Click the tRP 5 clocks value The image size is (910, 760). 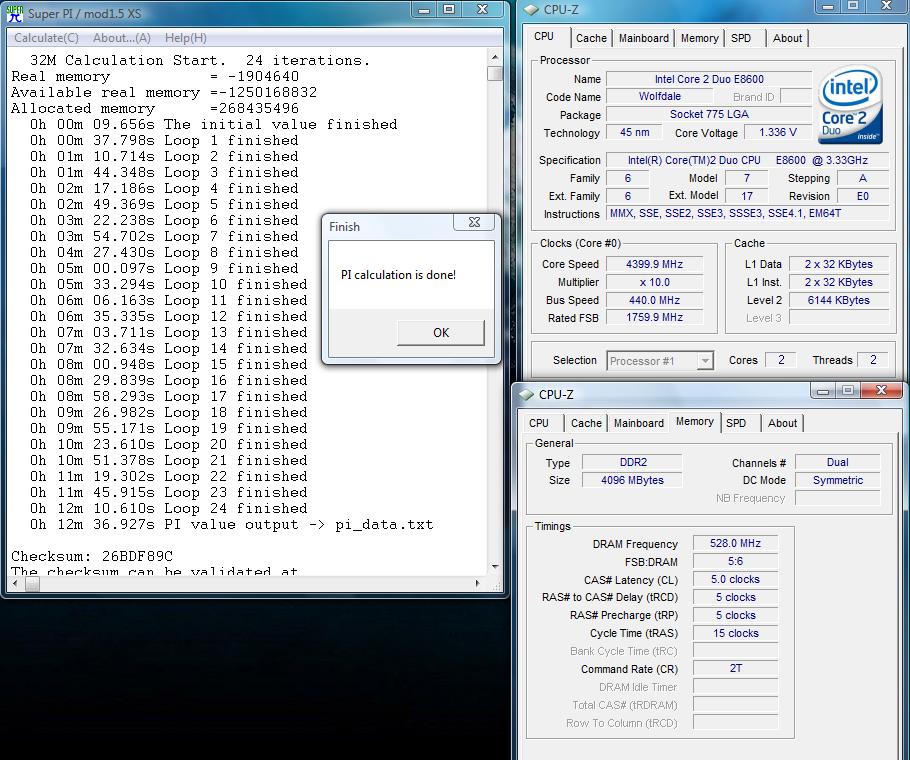735,616
